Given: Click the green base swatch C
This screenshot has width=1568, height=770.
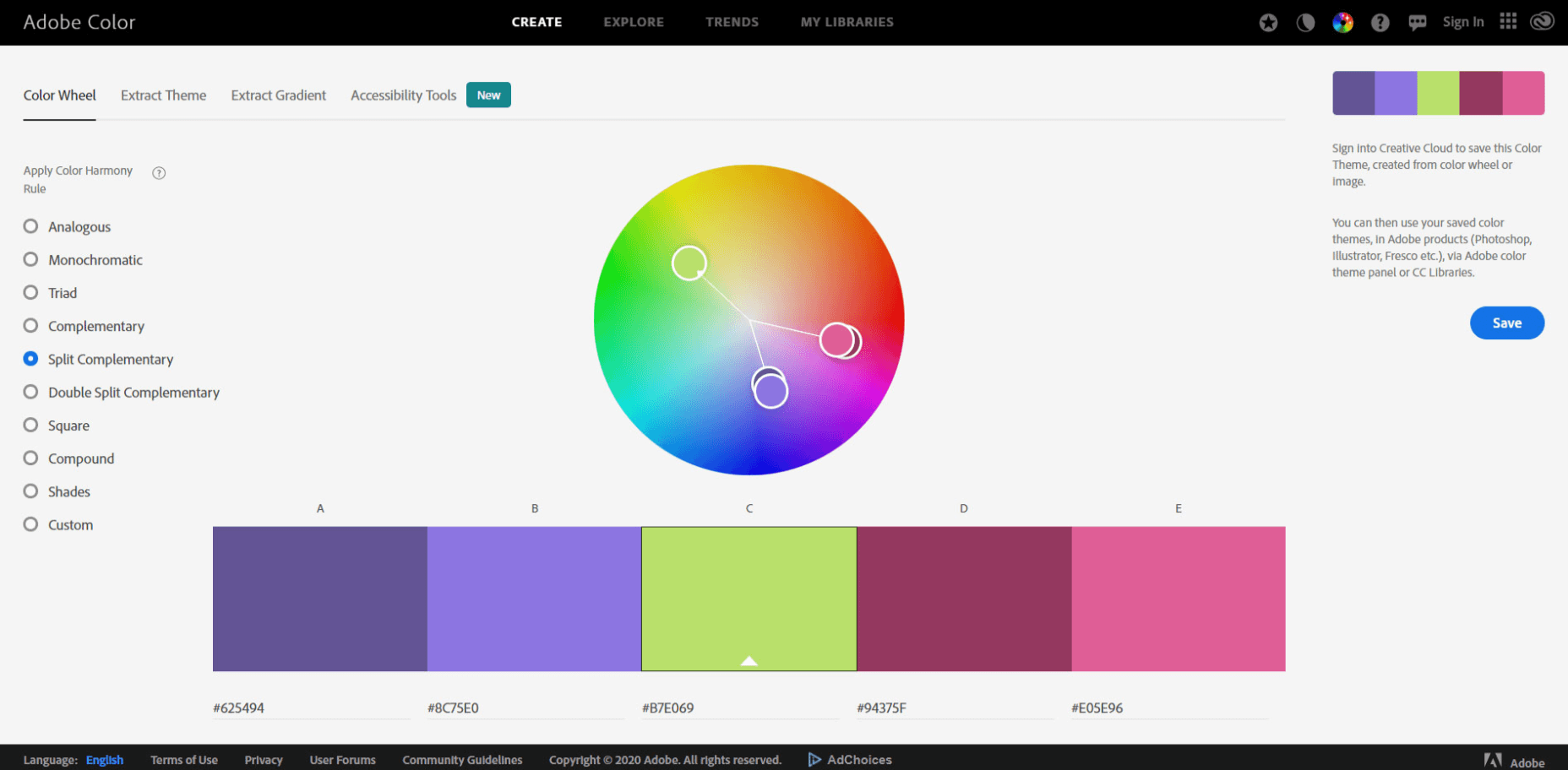Looking at the screenshot, I should pos(749,599).
